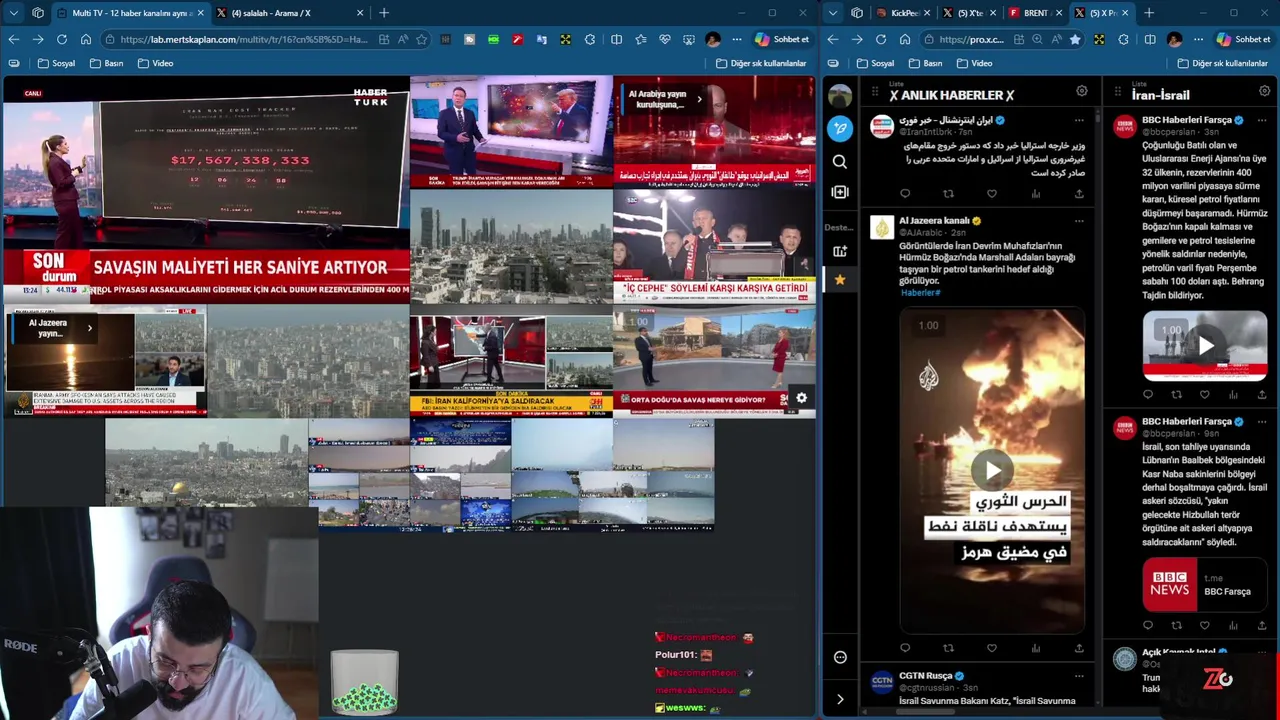Open the Al Jazeera stream title chevron
1280x720 pixels.
pyautogui.click(x=89, y=328)
